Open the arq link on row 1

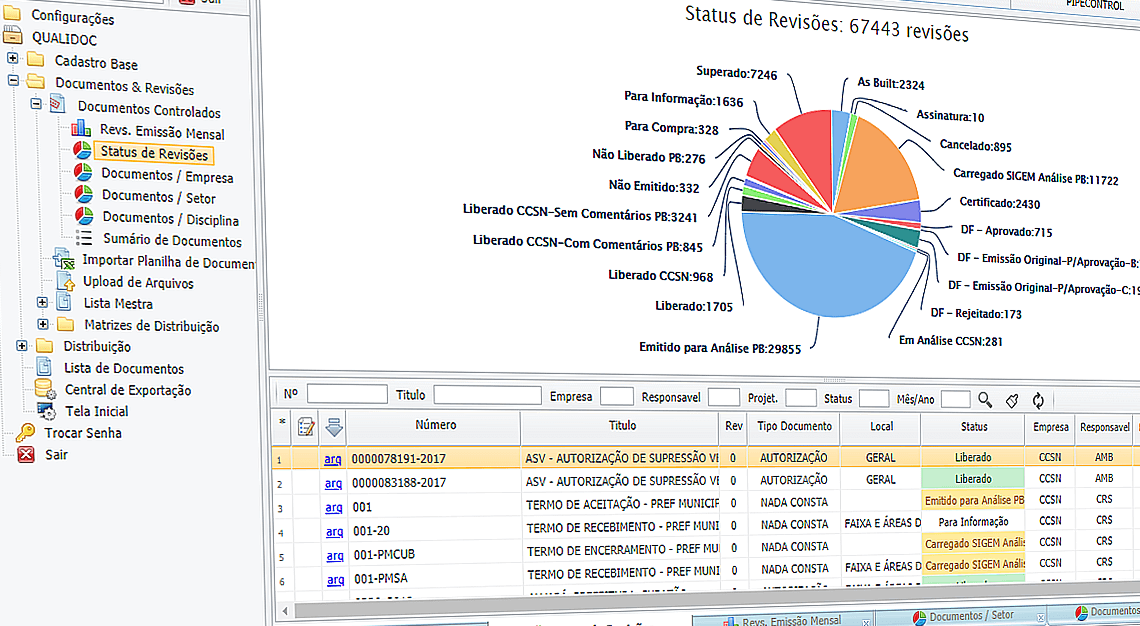click(x=333, y=457)
